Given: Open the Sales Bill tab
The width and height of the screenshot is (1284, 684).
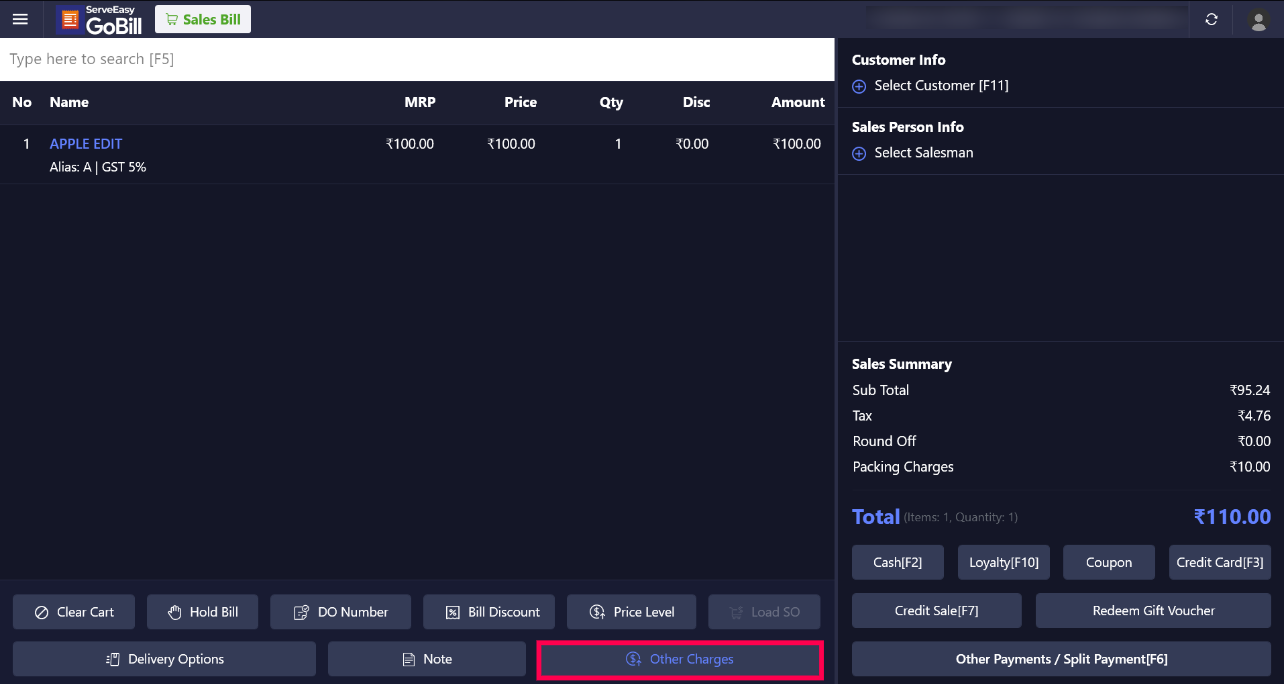Looking at the screenshot, I should [x=203, y=19].
